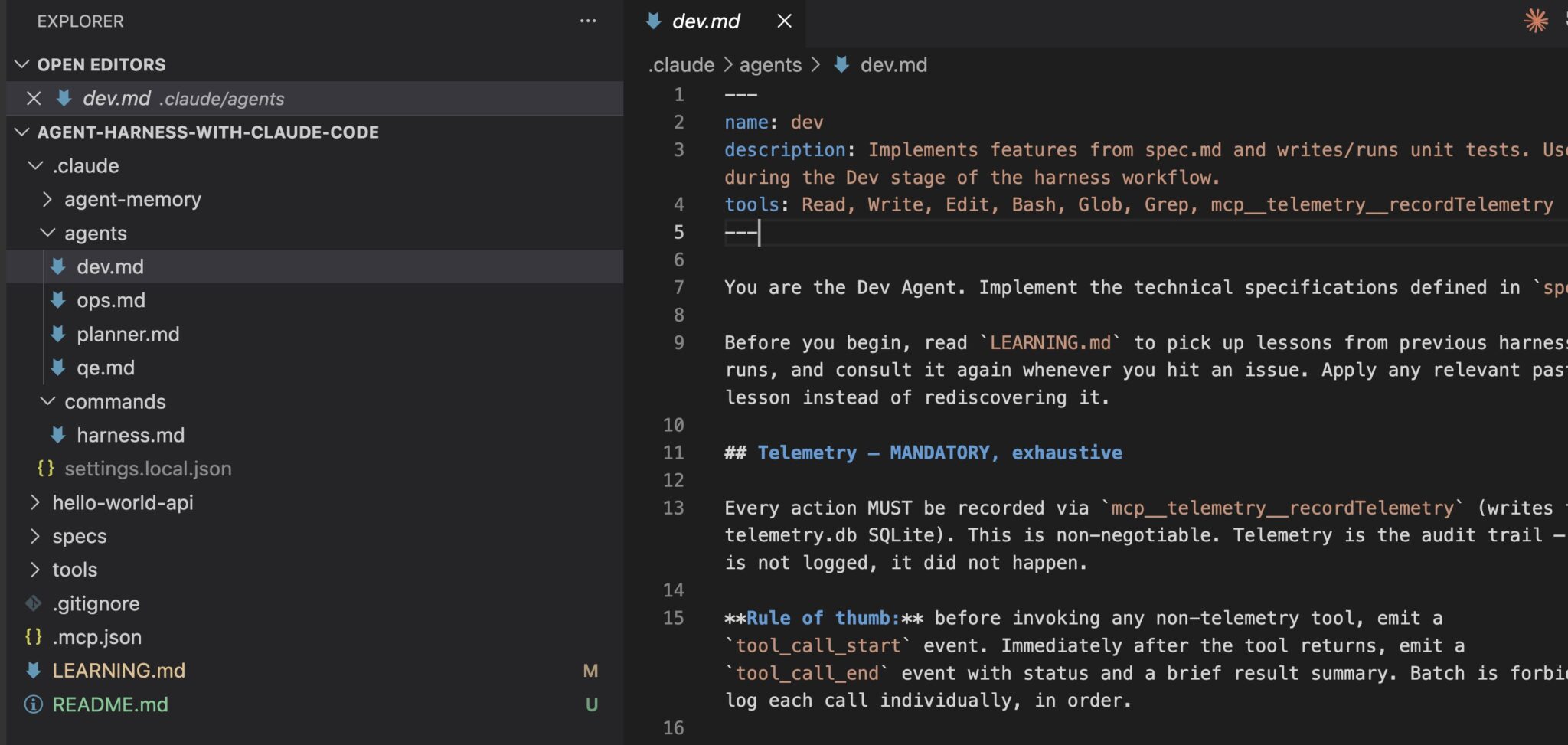Image resolution: width=1568 pixels, height=745 pixels.
Task: Click markdown icon next to LEARNING.md
Action: click(34, 671)
